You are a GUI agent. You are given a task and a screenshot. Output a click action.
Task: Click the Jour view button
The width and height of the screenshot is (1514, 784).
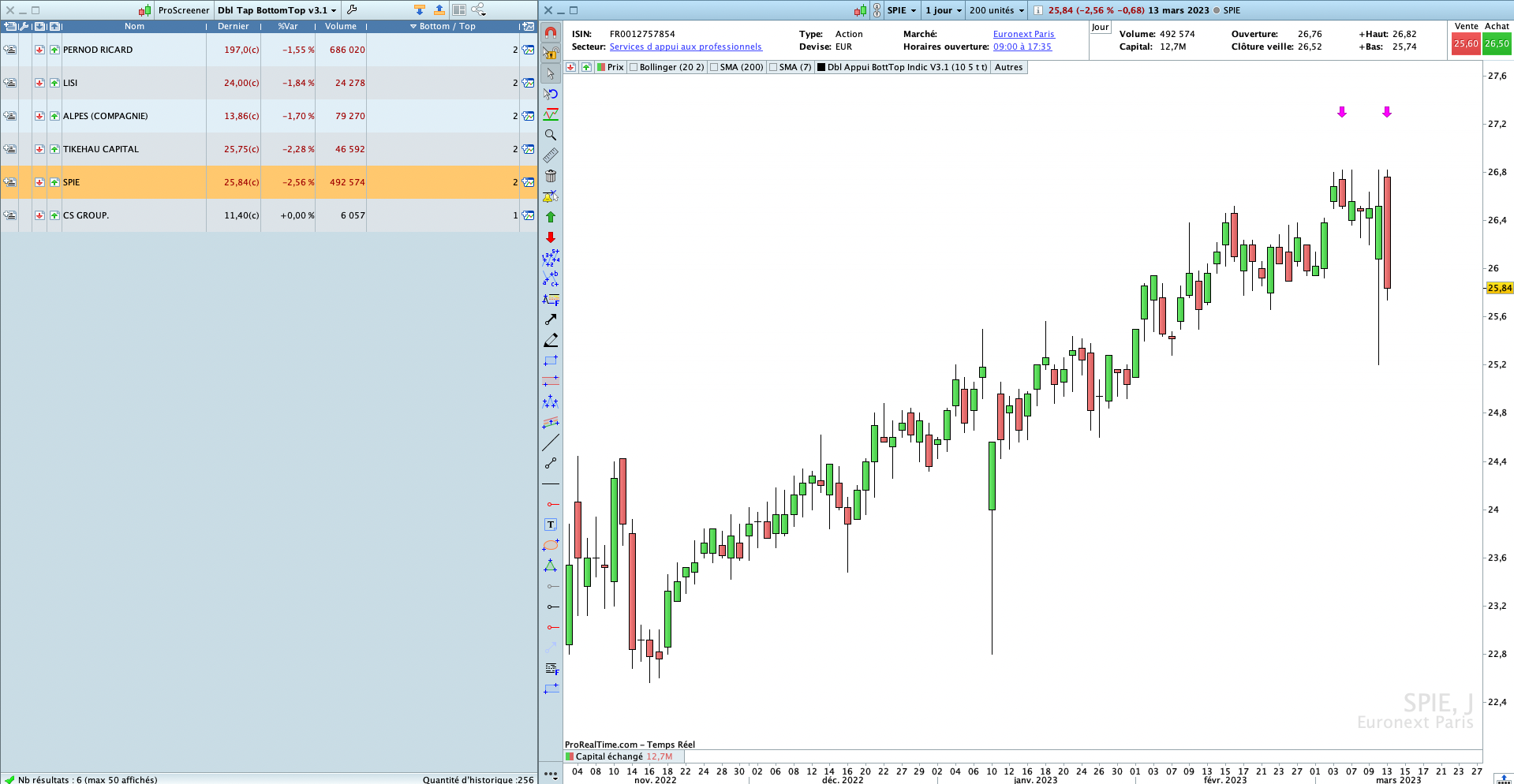(1101, 27)
